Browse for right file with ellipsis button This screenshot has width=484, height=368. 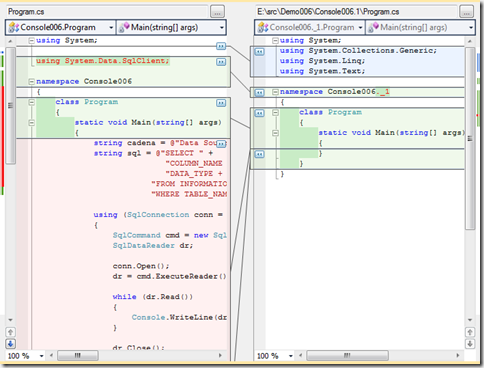466,12
